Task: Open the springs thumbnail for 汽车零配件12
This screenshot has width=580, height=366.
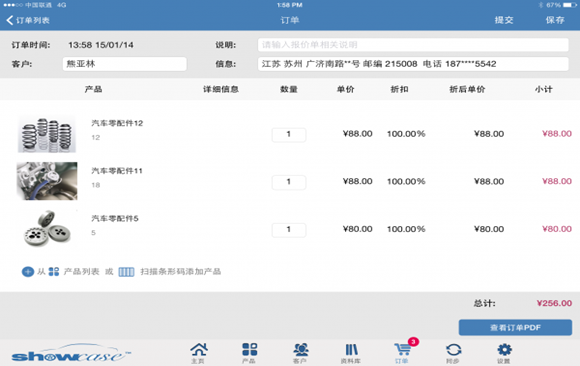Action: coord(47,134)
